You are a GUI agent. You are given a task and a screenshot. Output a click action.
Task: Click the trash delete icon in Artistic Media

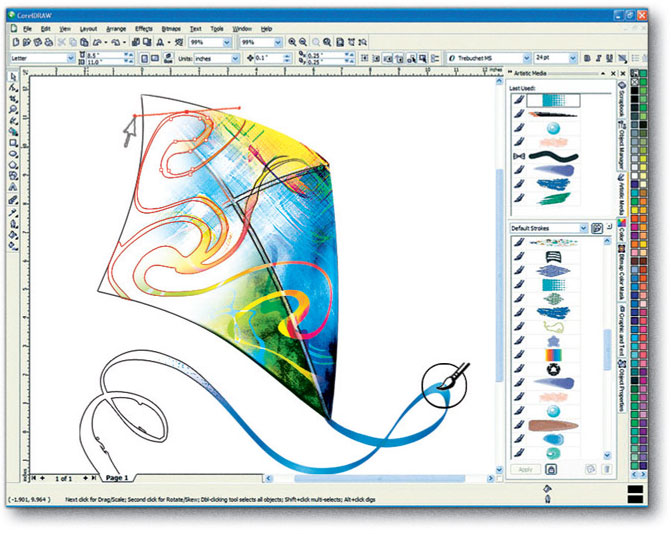pos(606,469)
